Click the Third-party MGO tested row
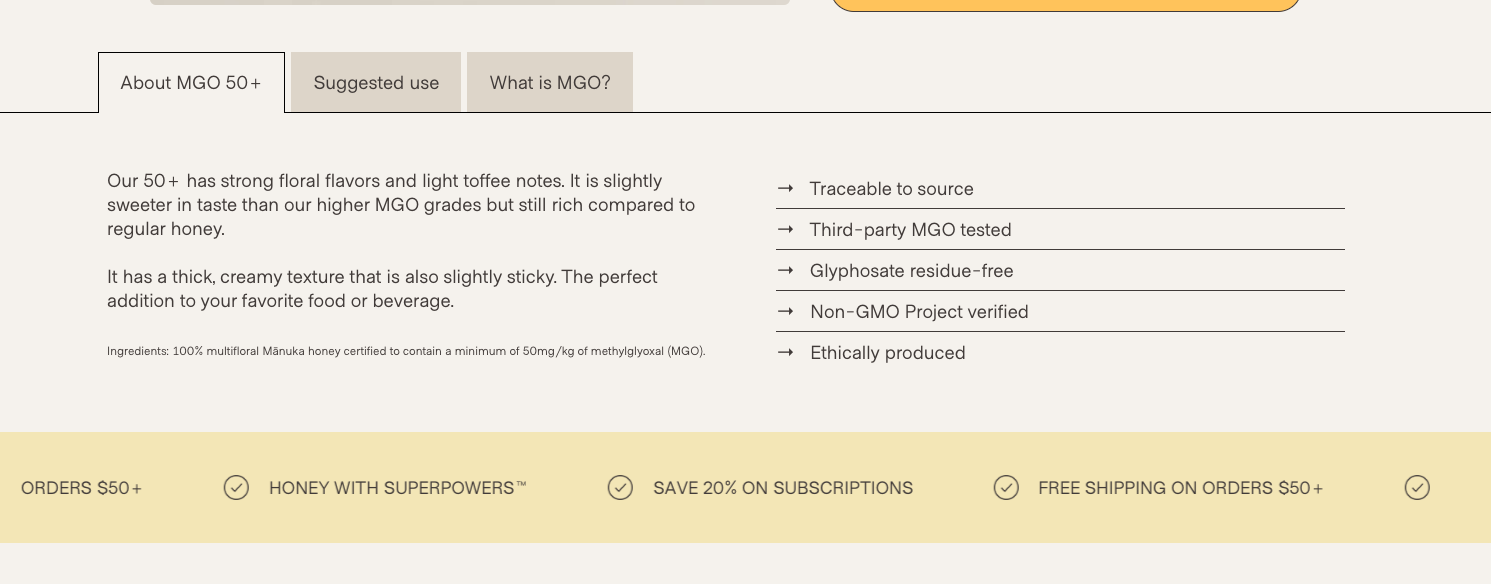The image size is (1491, 584). tap(910, 229)
